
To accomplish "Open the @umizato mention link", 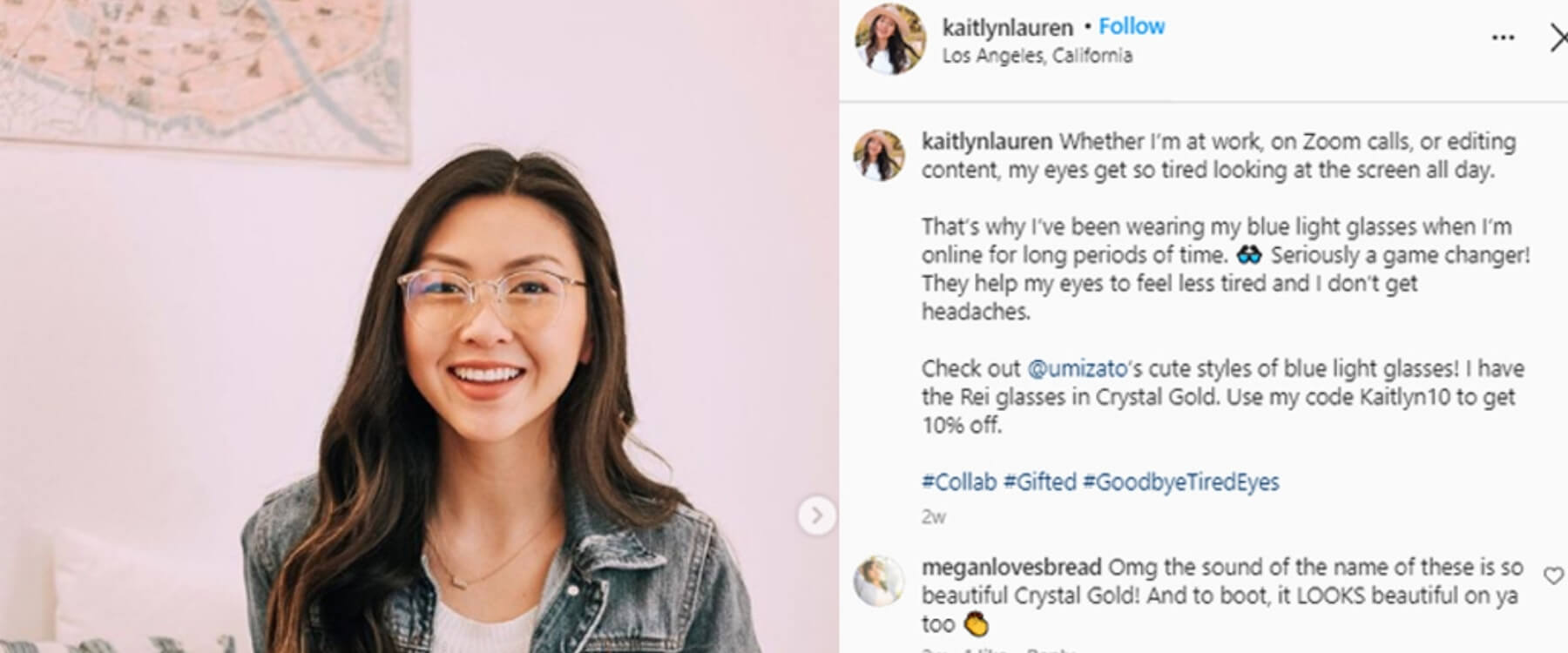I will 1078,368.
